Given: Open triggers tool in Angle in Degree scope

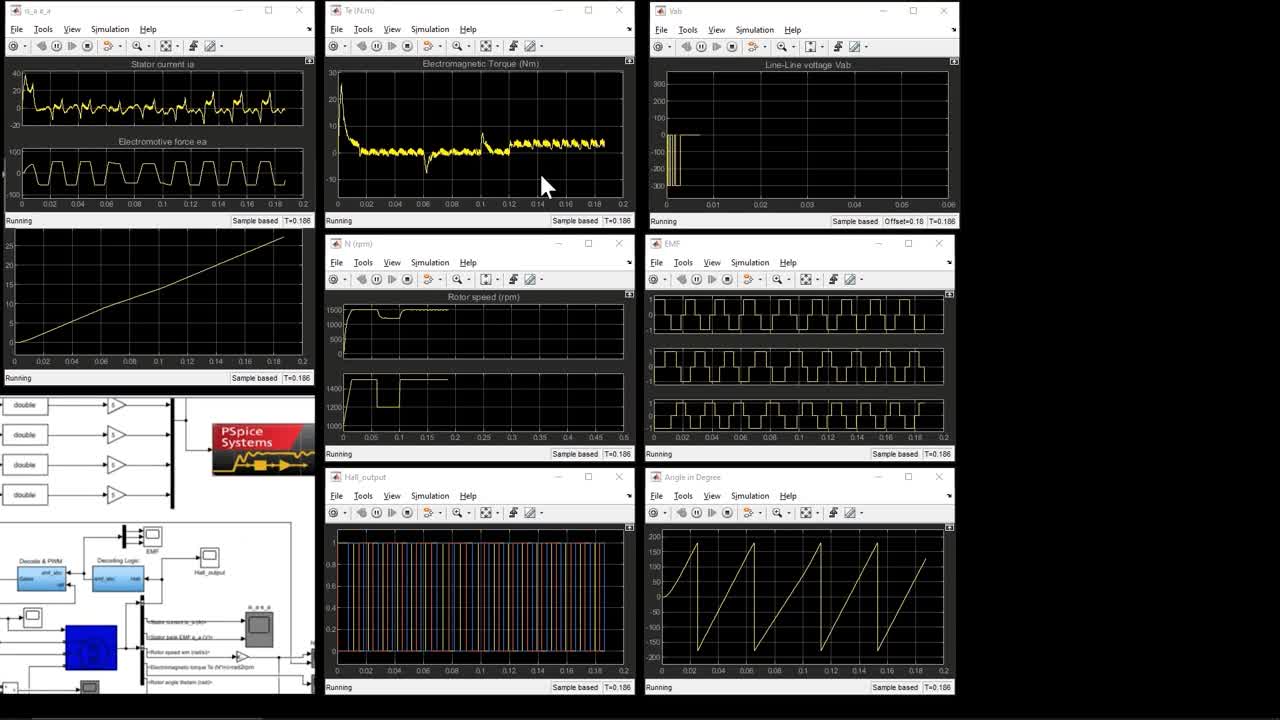Looking at the screenshot, I should click(x=833, y=513).
